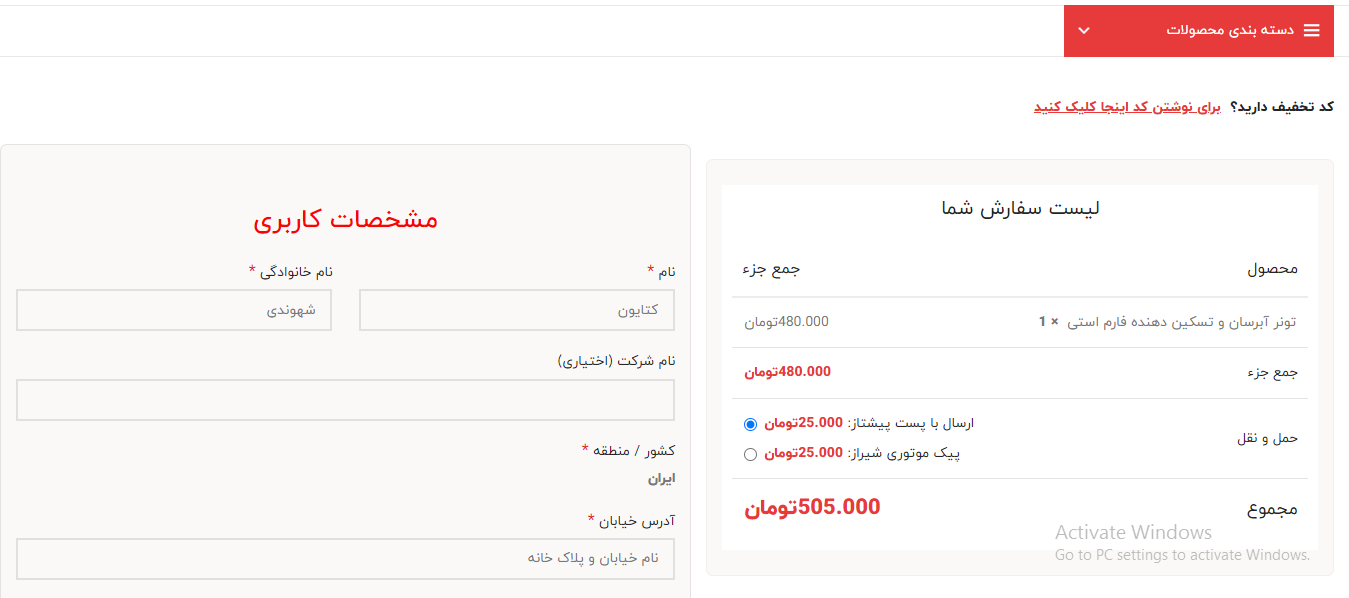Click the hamburger menu icon beside دسته بندی محصولات
1349x598 pixels.
coord(1311,30)
